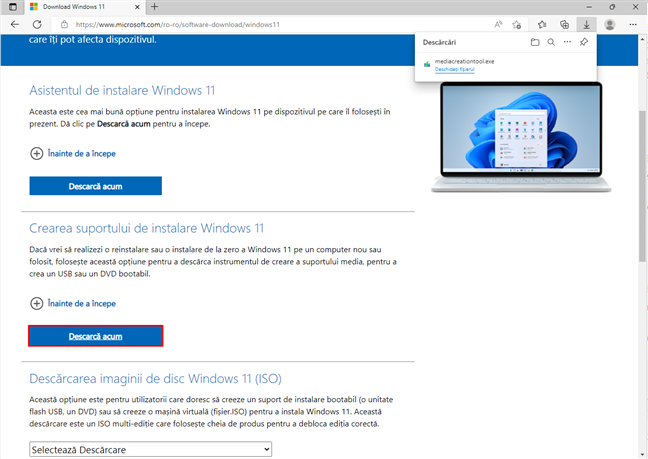
Task: Open more options in Descărcări panel
Action: pos(567,42)
